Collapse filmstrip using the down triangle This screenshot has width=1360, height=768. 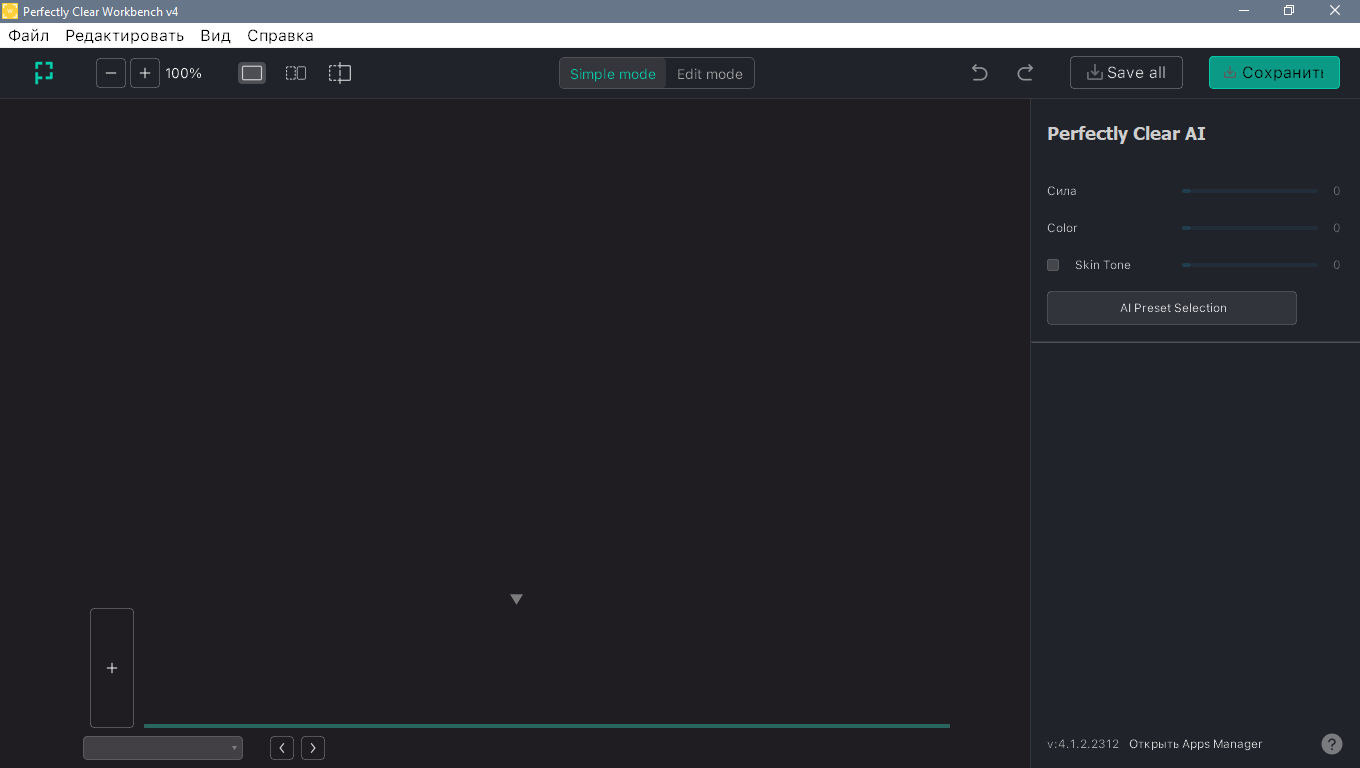[516, 599]
